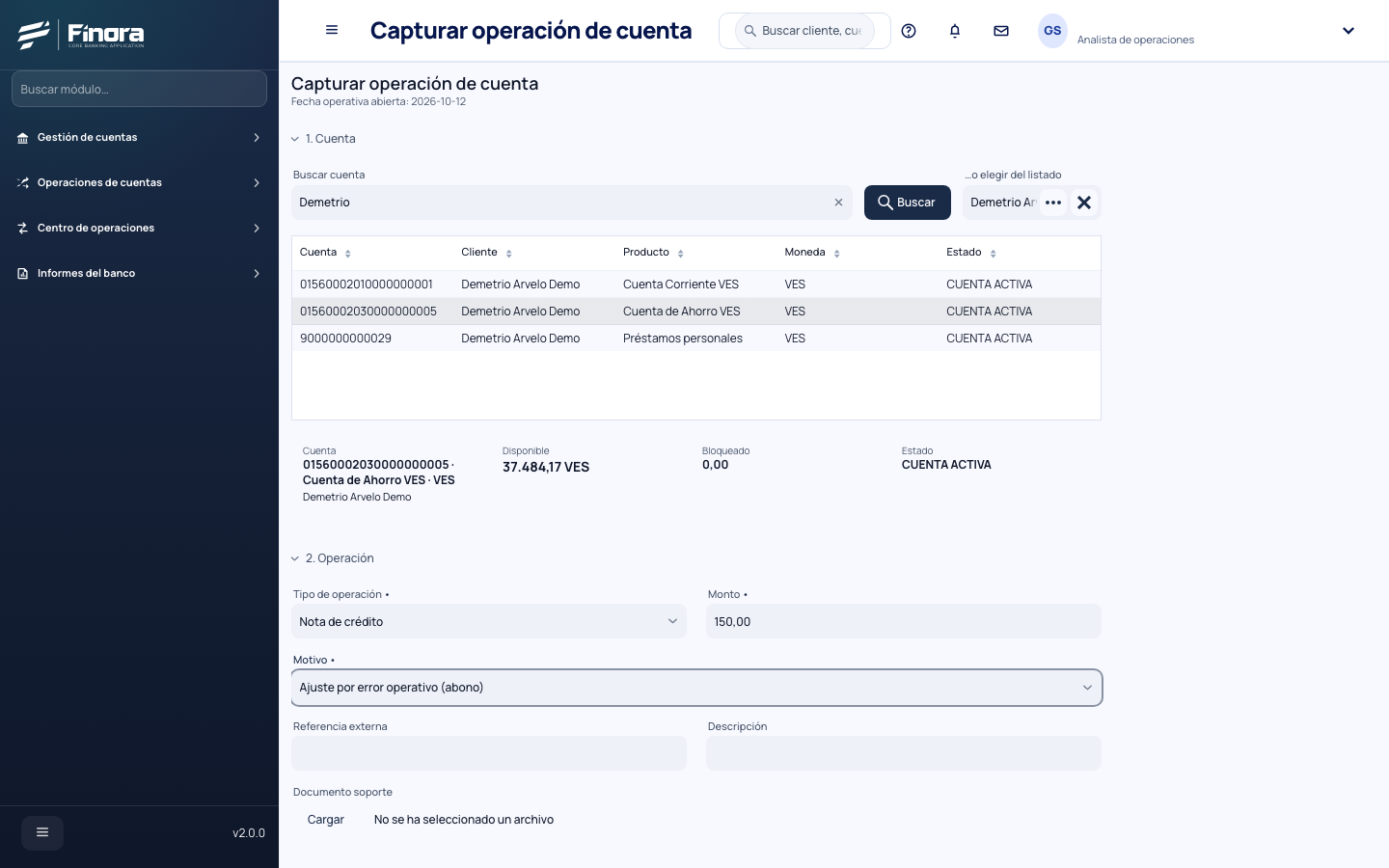Open Informes del banco menu
This screenshot has width=1389, height=868.
[x=139, y=274]
